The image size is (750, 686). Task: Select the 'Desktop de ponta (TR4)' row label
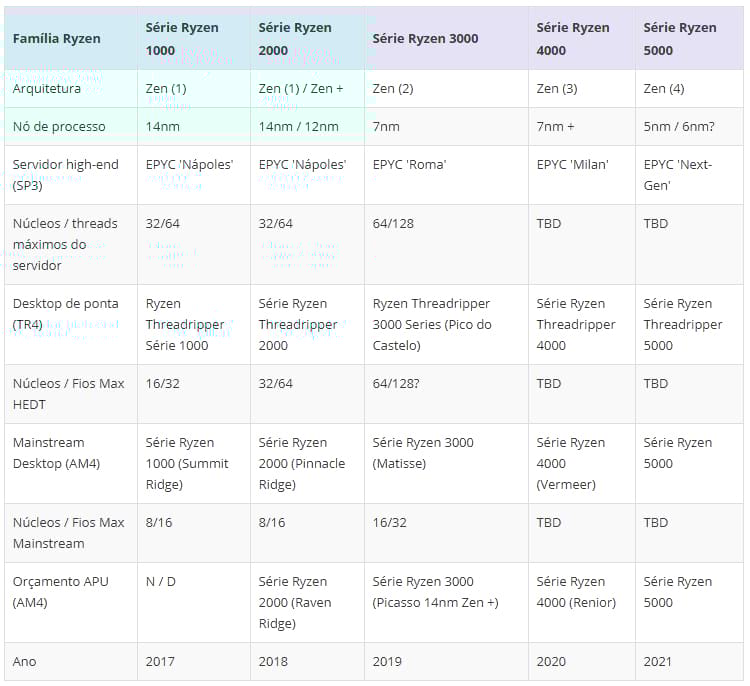pyautogui.click(x=71, y=324)
